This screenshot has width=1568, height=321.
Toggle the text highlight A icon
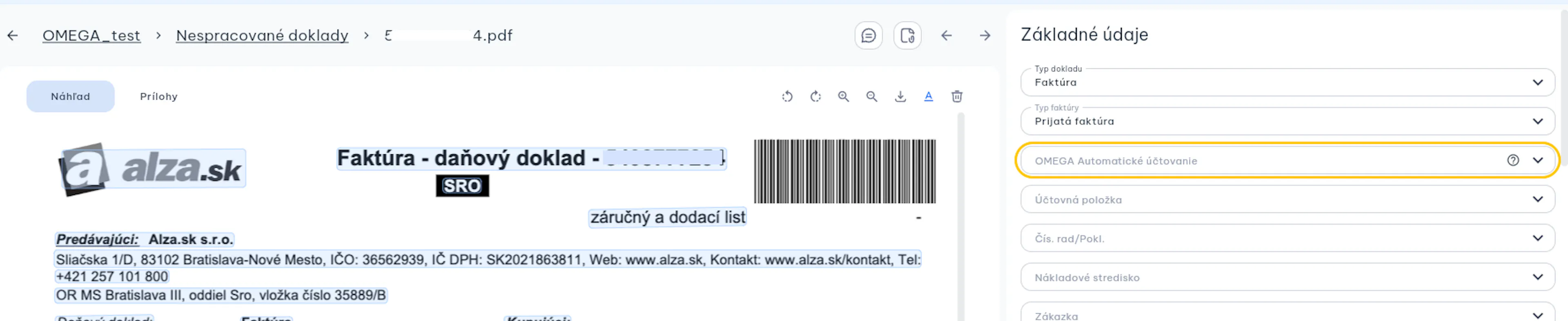(x=929, y=96)
